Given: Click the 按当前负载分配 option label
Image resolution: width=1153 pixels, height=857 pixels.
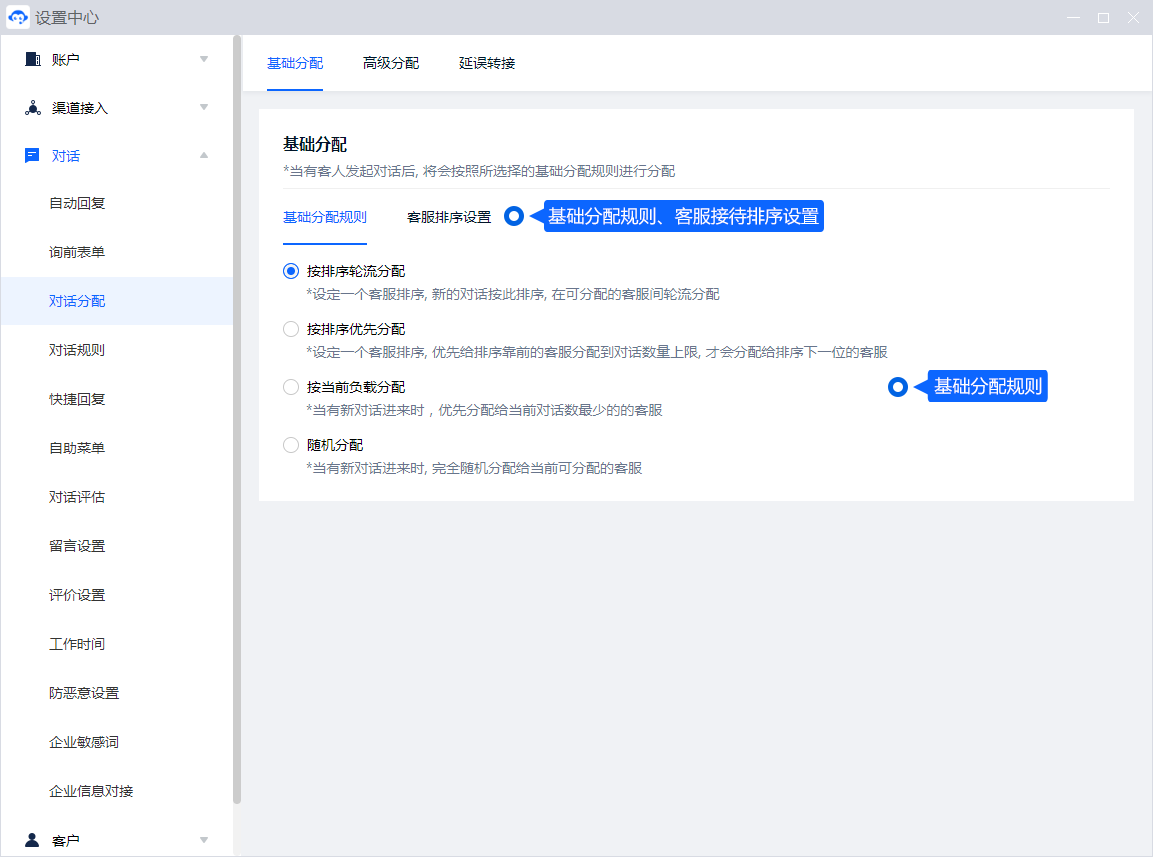Looking at the screenshot, I should coord(356,387).
